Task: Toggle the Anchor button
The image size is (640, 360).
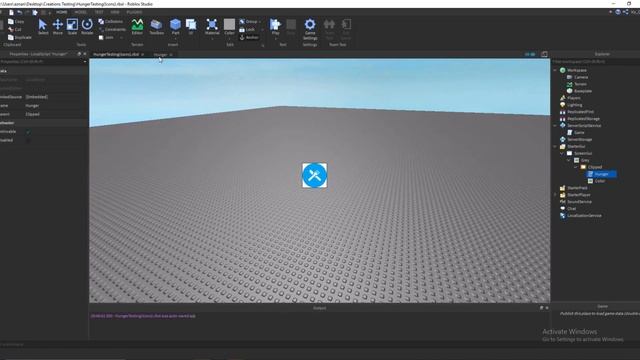Action: tap(249, 37)
